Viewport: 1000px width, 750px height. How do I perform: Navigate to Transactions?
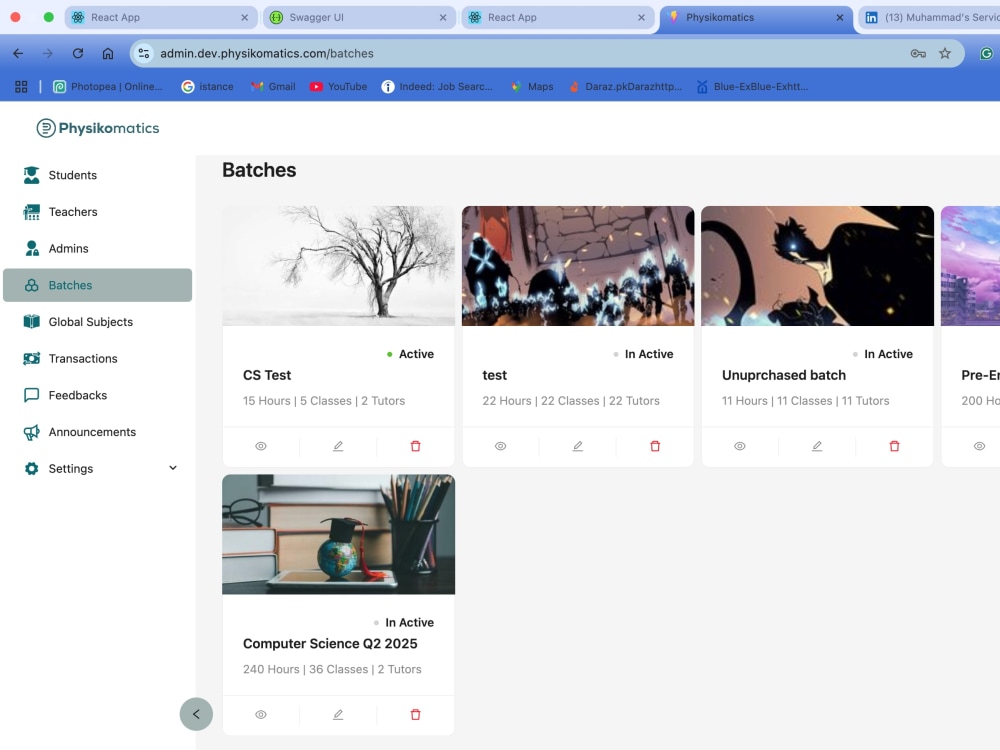point(97,358)
